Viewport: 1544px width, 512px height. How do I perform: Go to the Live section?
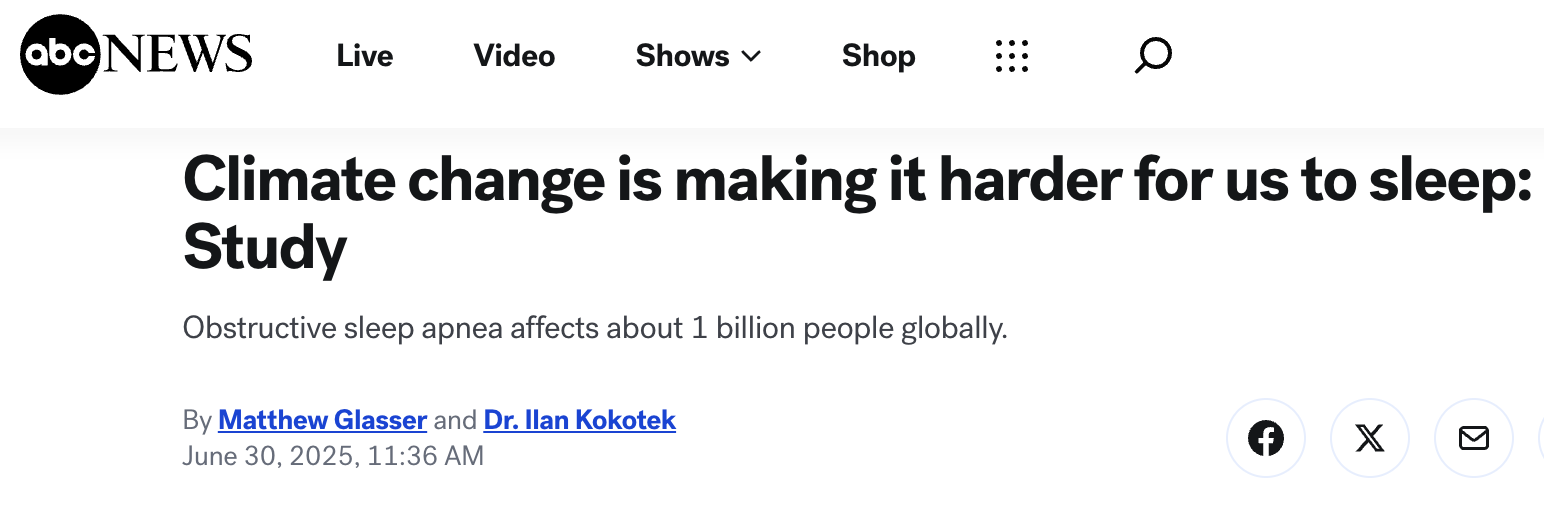click(x=365, y=56)
